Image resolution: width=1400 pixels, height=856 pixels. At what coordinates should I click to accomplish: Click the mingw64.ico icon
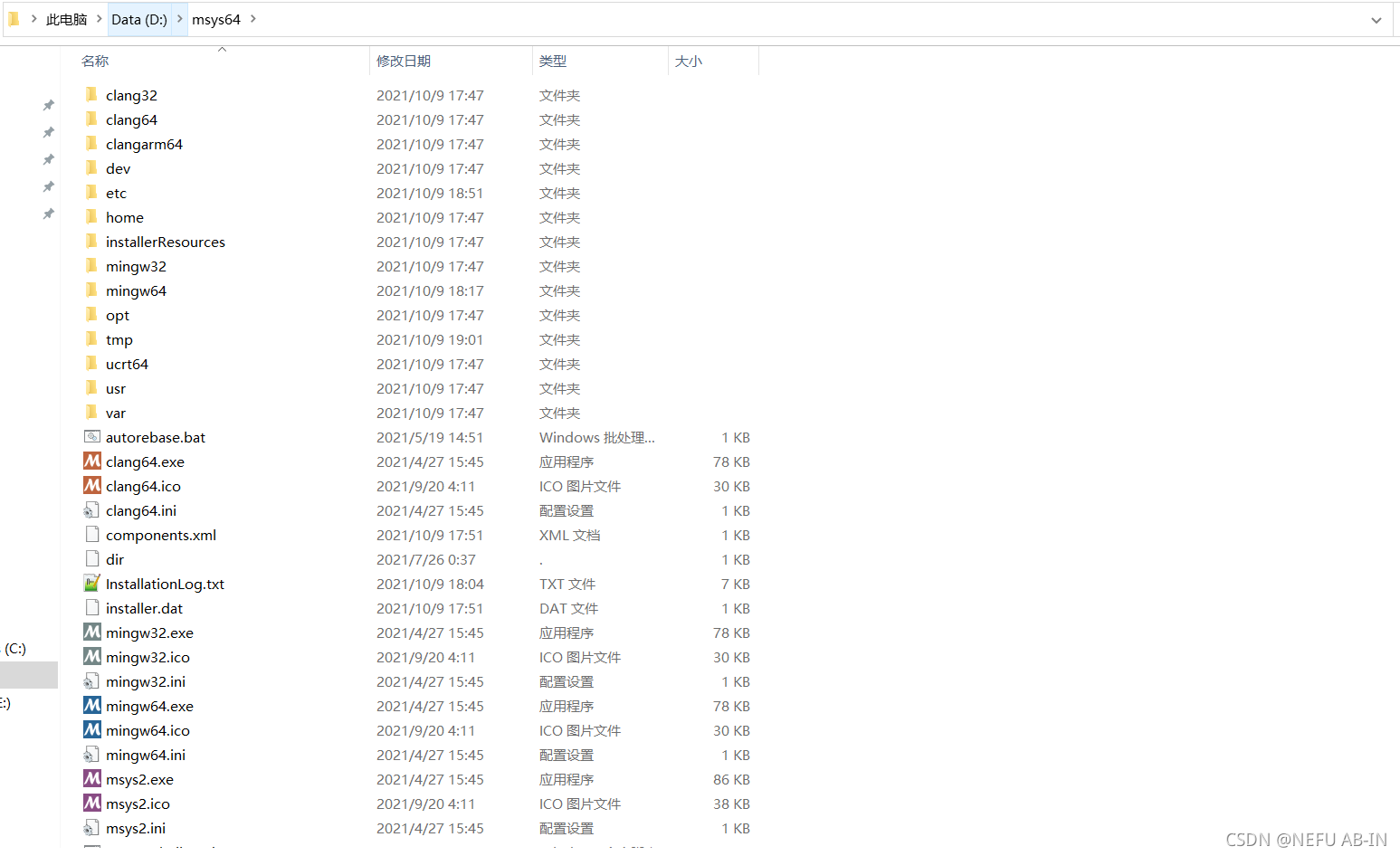click(x=92, y=730)
